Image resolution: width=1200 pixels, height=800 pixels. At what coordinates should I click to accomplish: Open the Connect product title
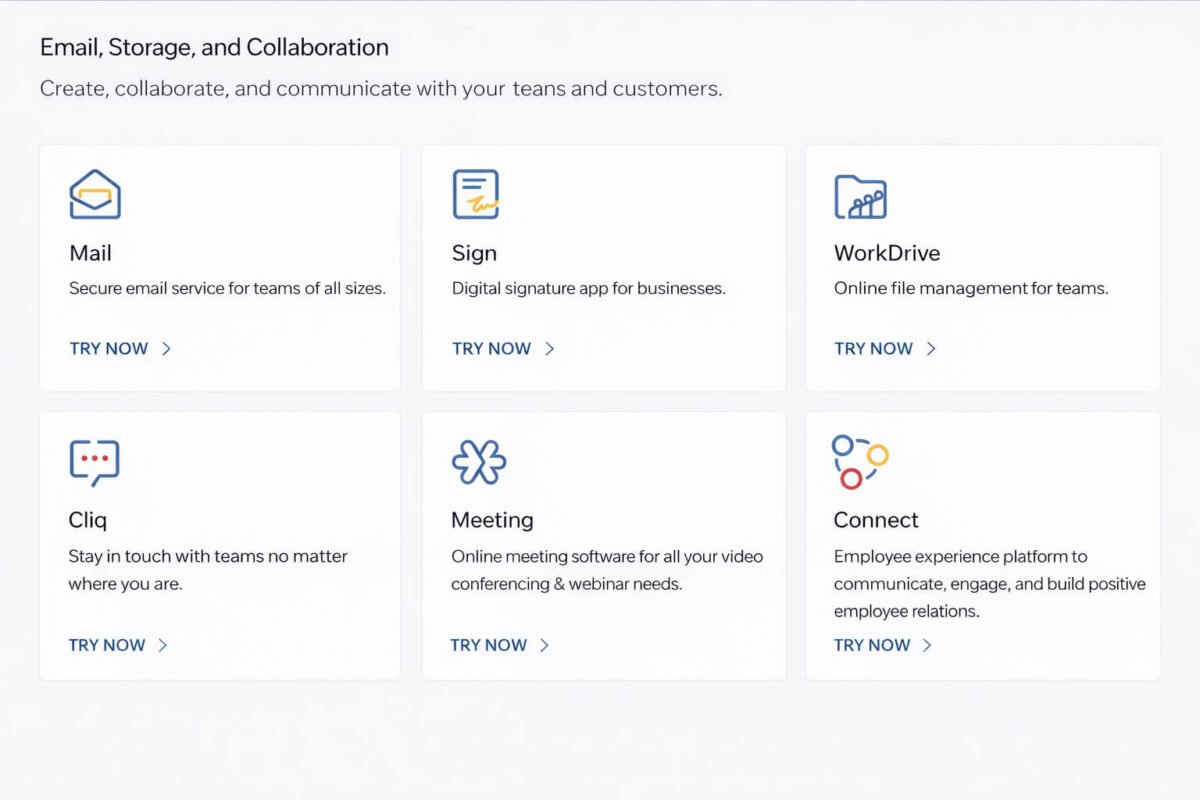[876, 520]
